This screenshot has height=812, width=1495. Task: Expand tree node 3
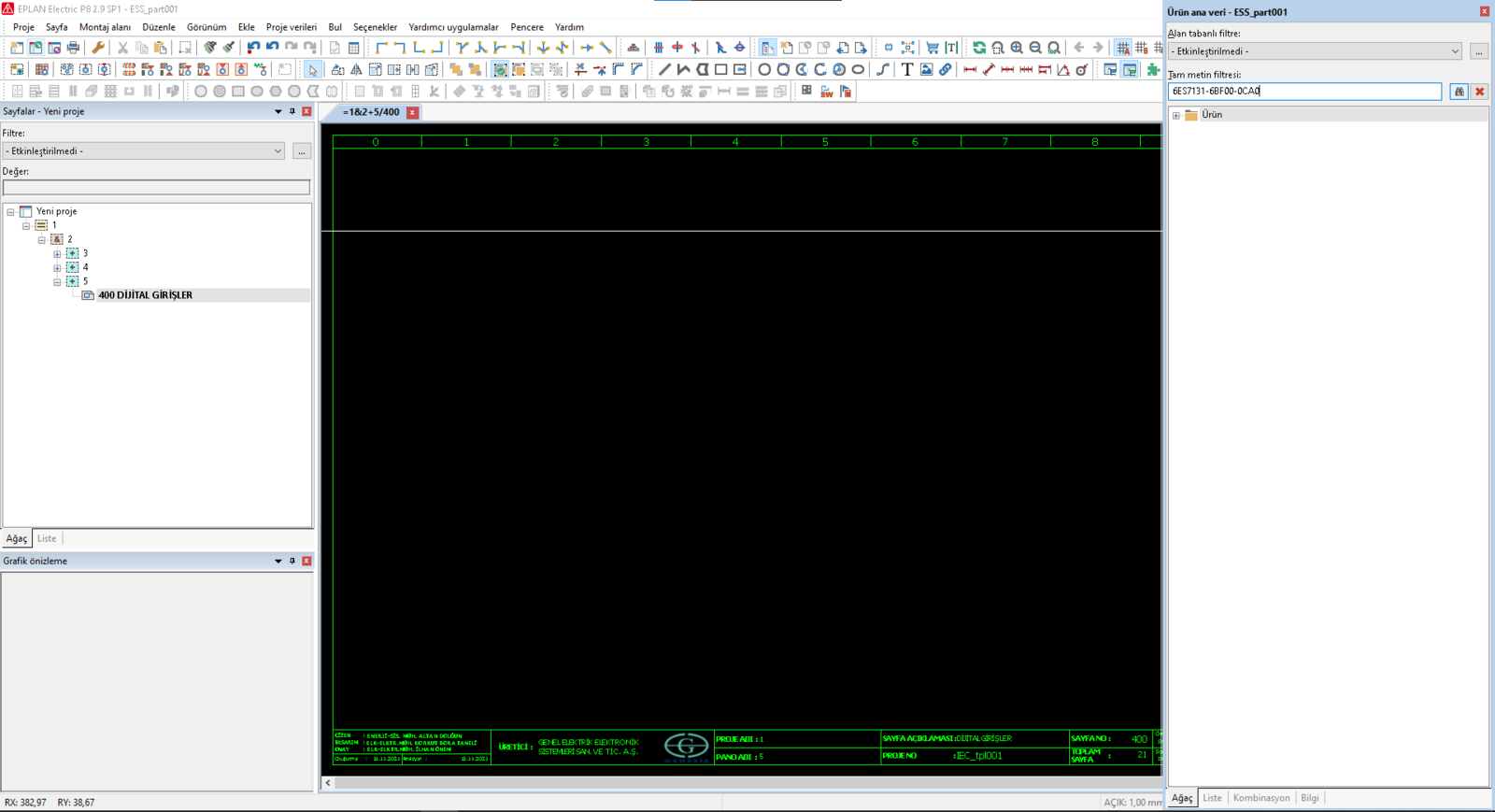[x=57, y=254]
